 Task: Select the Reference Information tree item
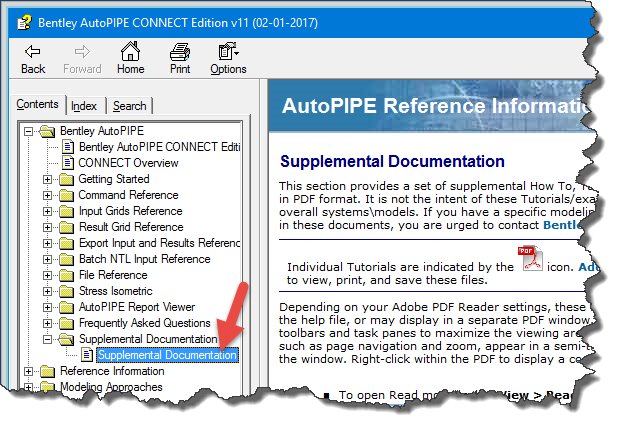(x=112, y=371)
